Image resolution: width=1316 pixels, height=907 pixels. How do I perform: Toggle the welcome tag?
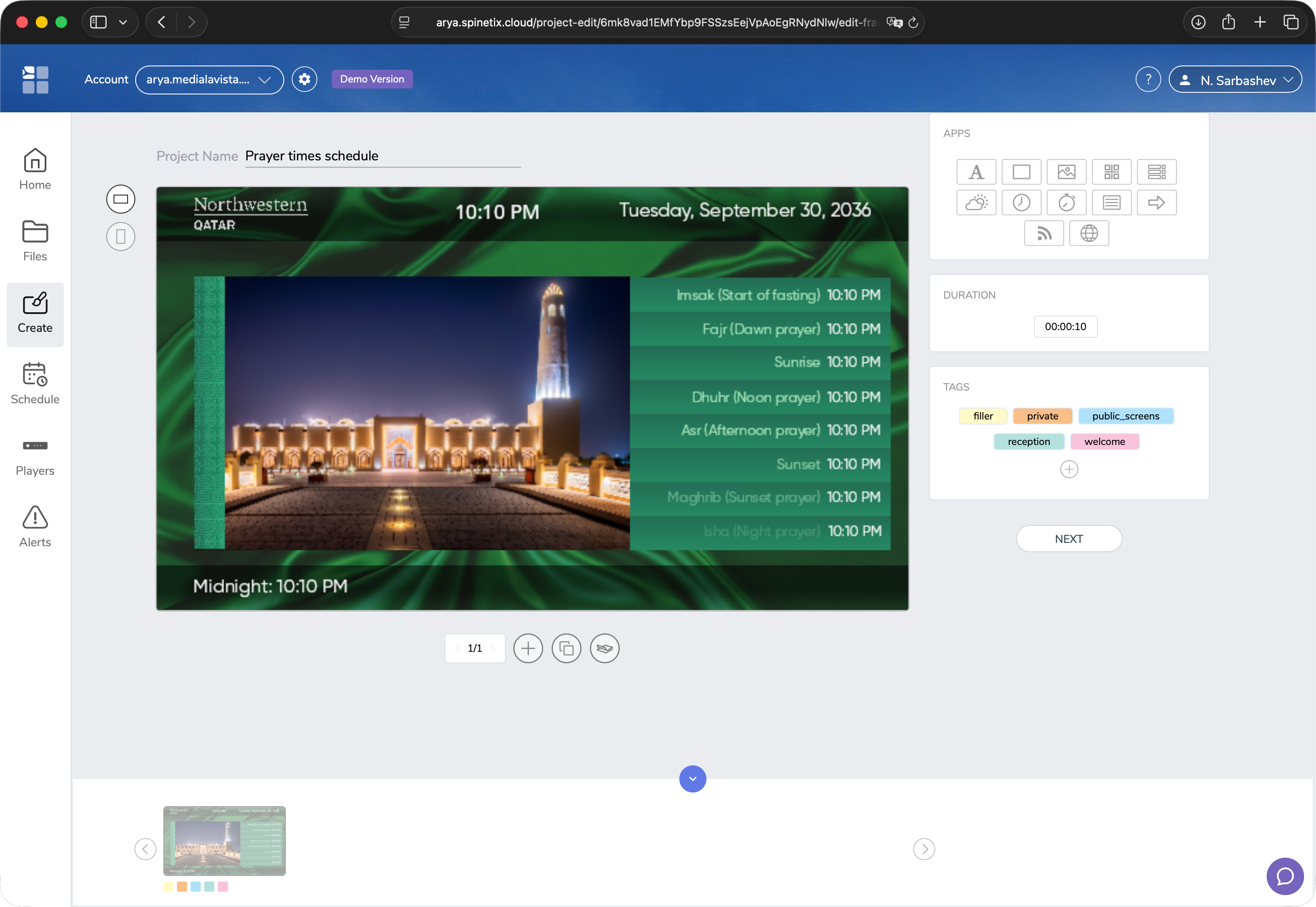click(x=1104, y=441)
